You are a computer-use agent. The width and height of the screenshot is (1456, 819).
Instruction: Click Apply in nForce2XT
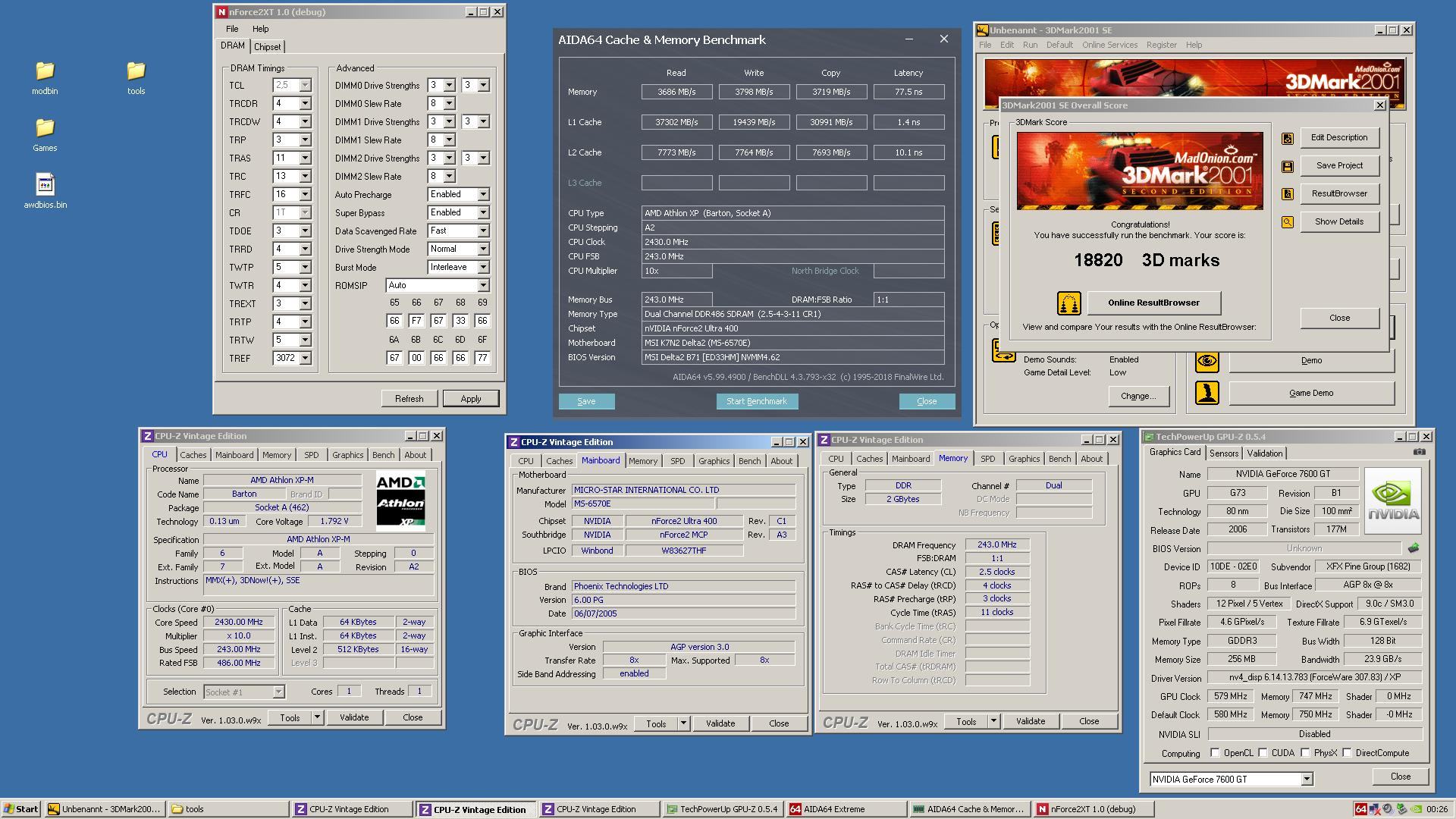tap(471, 399)
